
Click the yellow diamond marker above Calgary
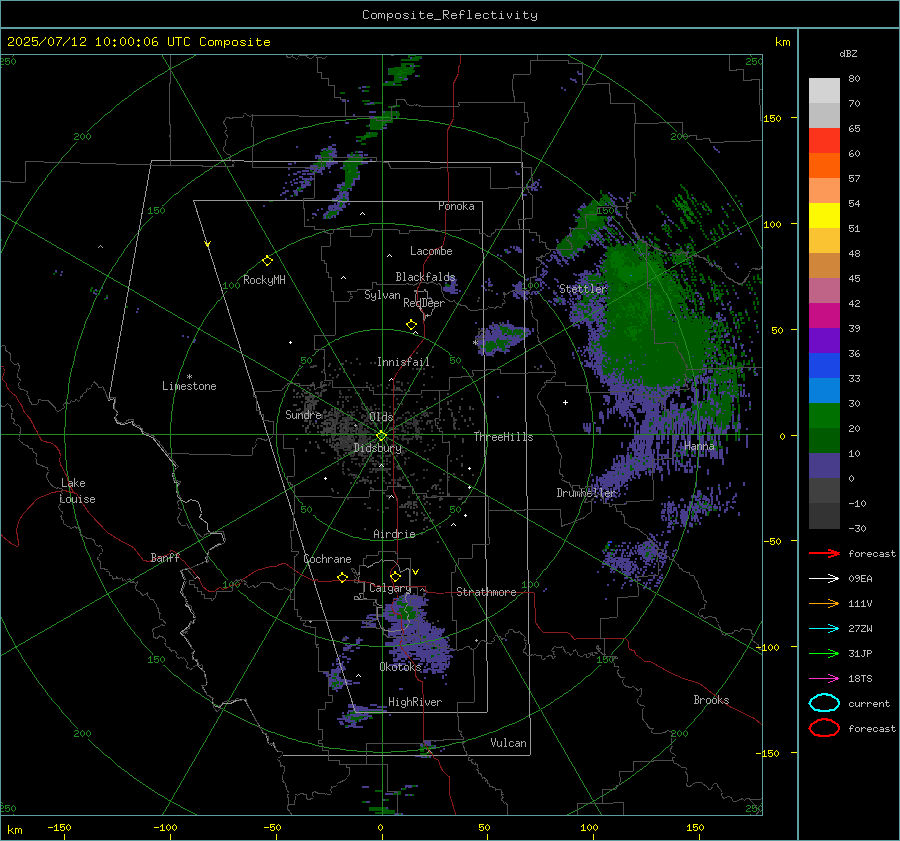pos(395,576)
